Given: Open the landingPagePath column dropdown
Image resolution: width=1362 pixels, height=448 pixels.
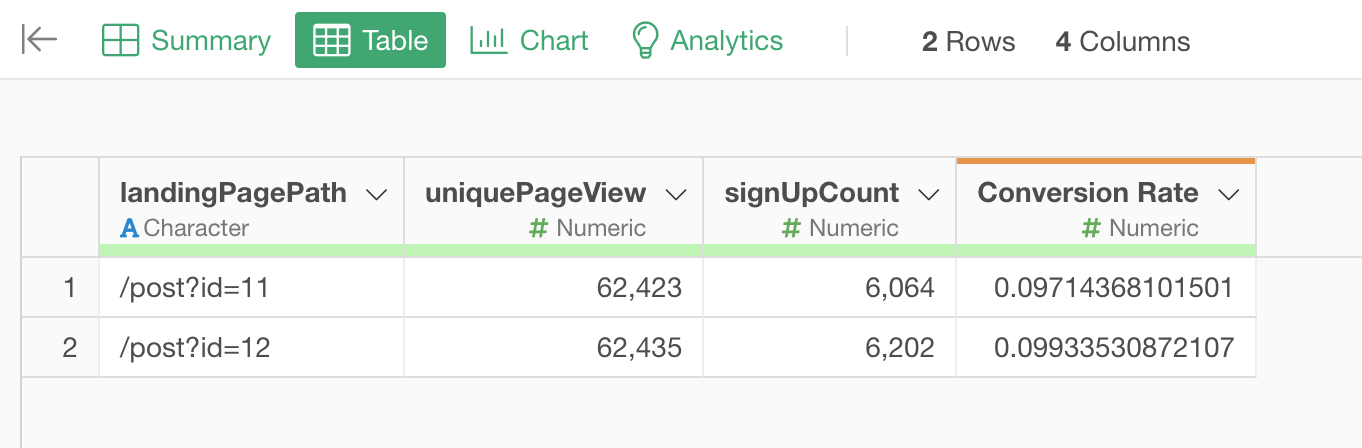Looking at the screenshot, I should point(377,194).
